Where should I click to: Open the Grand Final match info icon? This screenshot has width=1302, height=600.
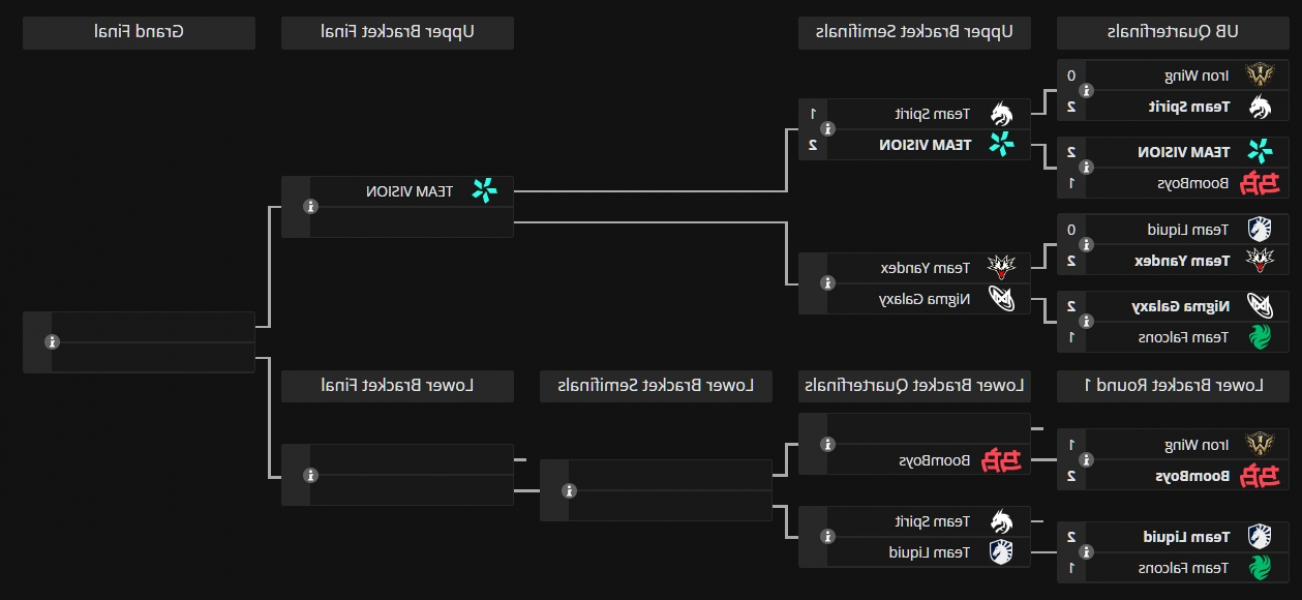click(x=52, y=342)
